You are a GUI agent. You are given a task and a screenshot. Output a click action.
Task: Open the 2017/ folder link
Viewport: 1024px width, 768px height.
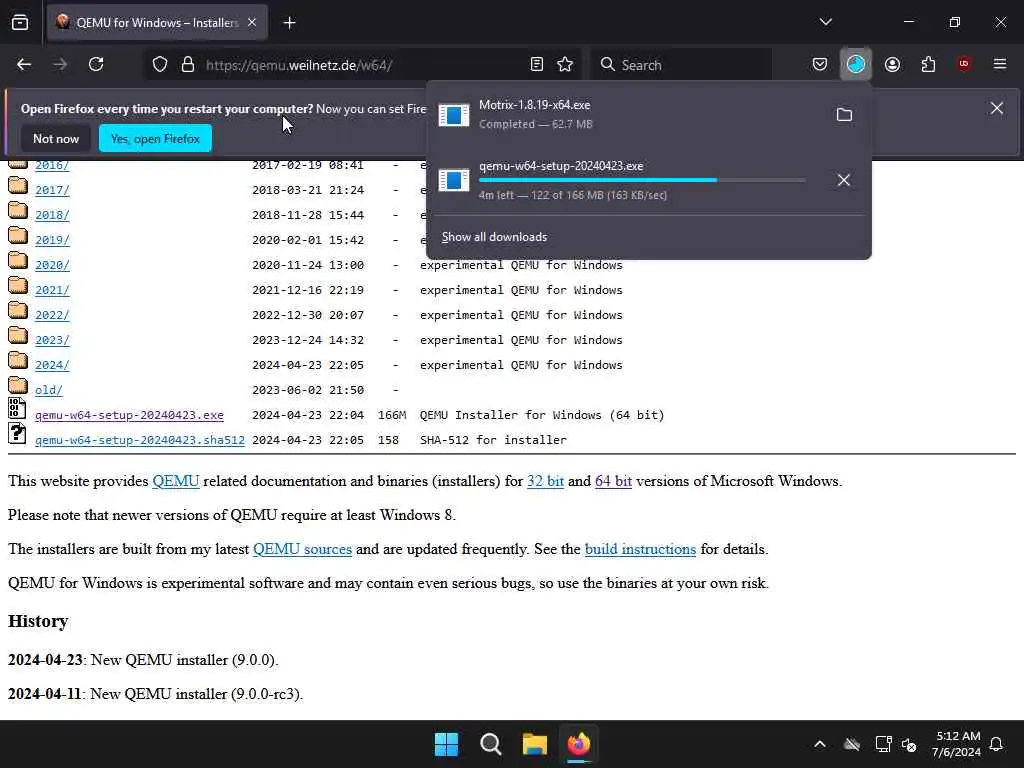52,190
